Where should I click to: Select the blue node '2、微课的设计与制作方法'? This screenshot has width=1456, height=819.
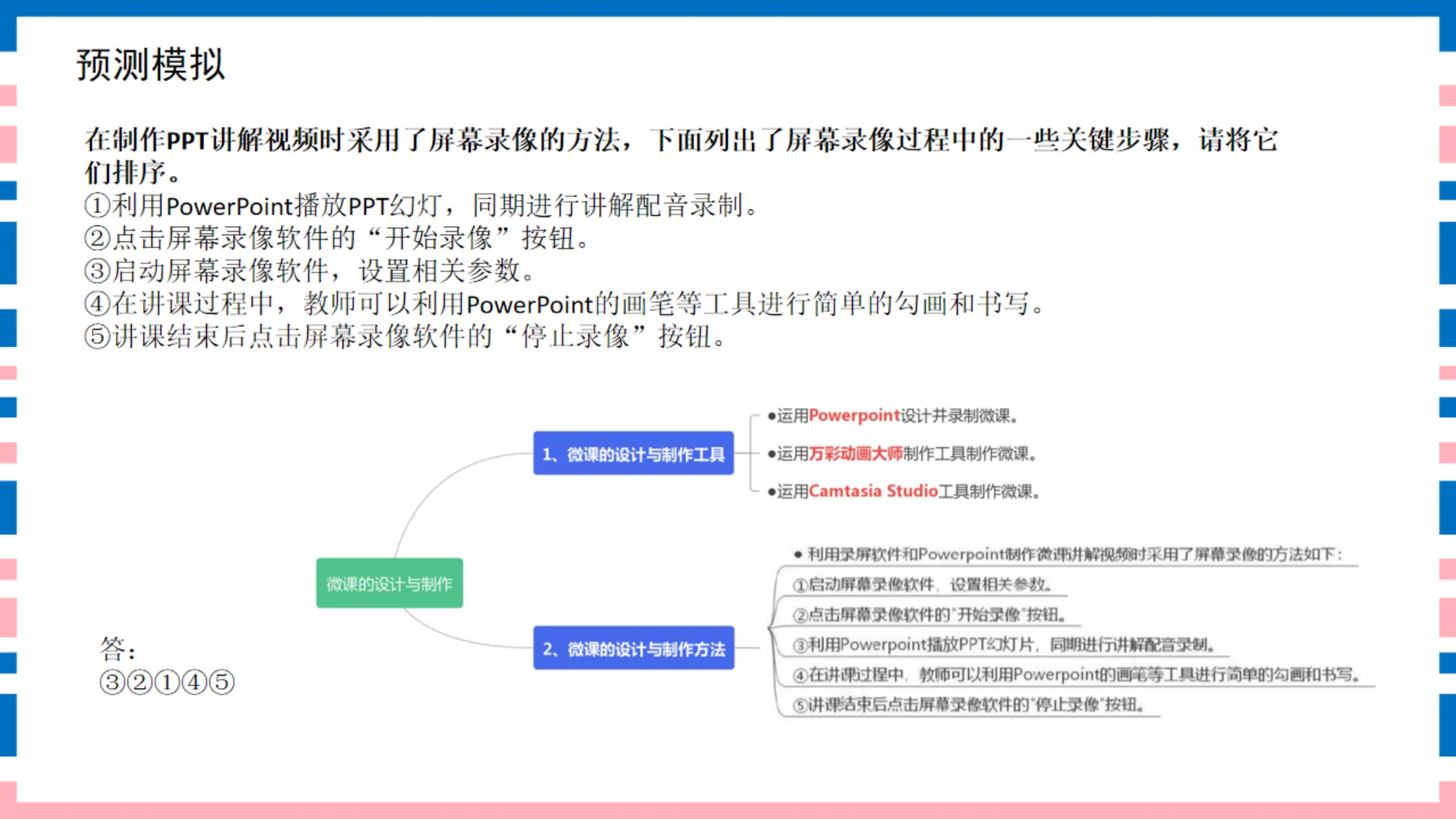click(x=634, y=648)
